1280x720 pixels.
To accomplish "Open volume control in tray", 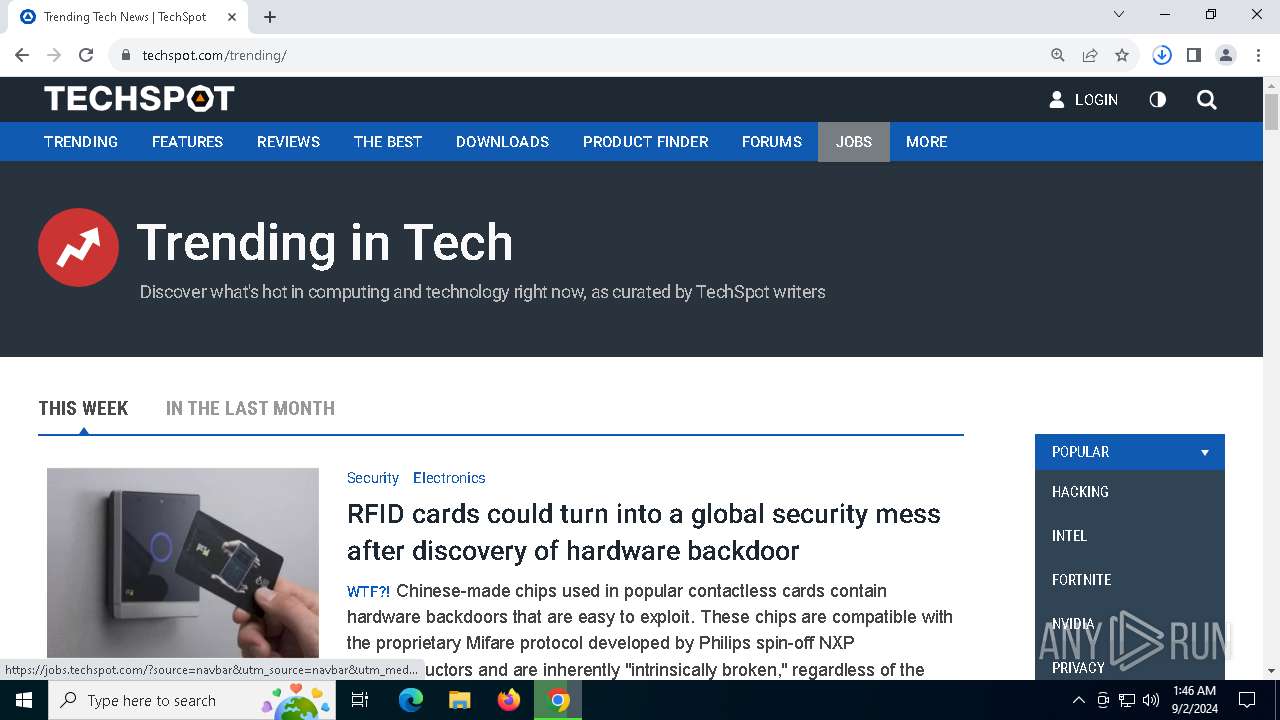I will pos(1151,700).
